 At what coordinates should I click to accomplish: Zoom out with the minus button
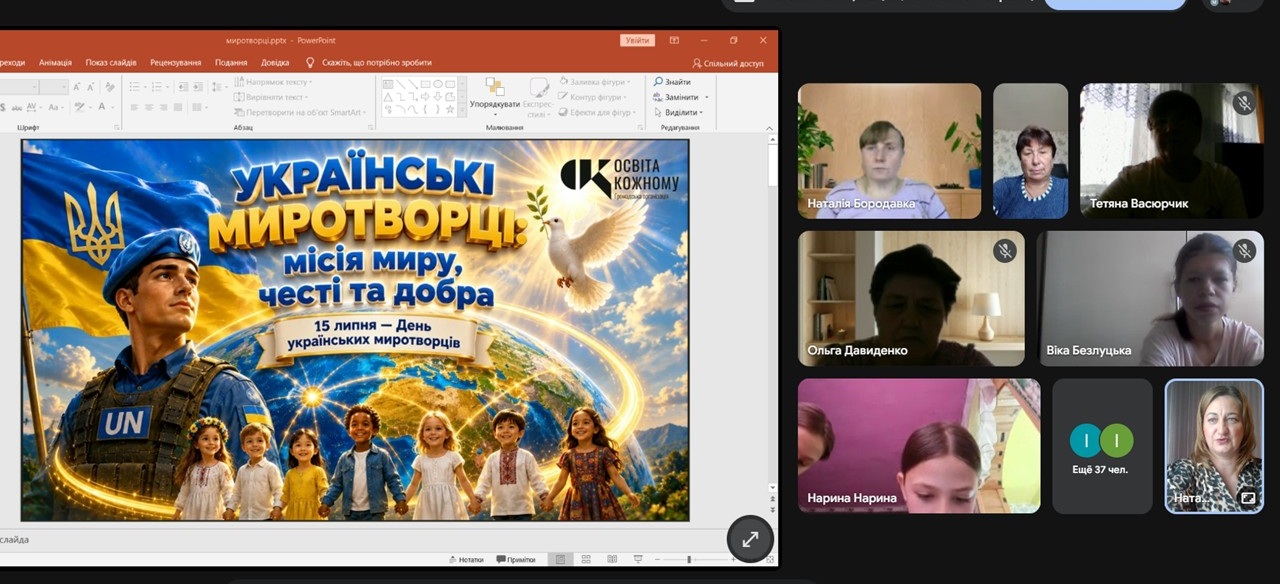click(657, 559)
